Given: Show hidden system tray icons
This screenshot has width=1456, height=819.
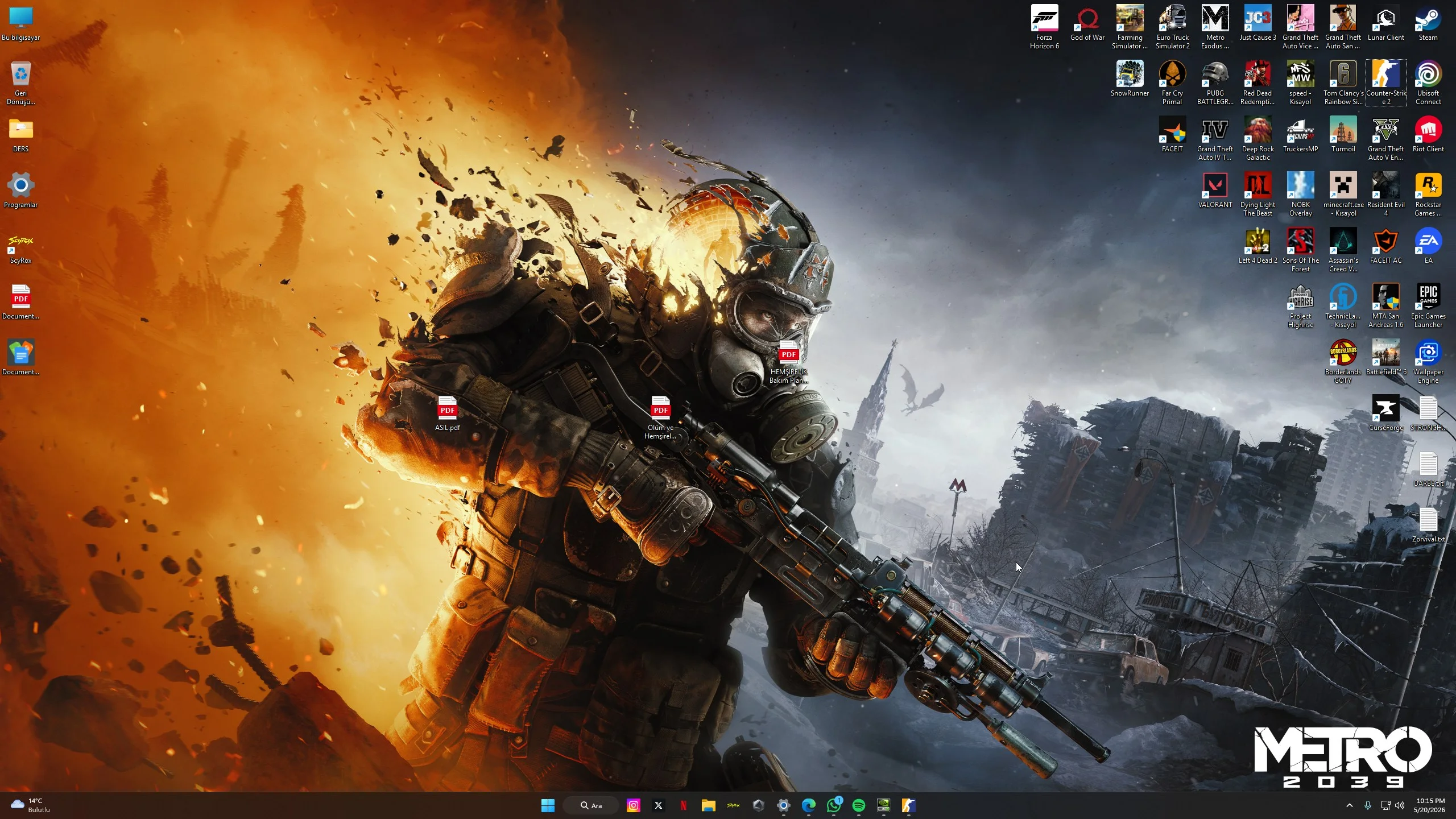Looking at the screenshot, I should pos(1349,805).
